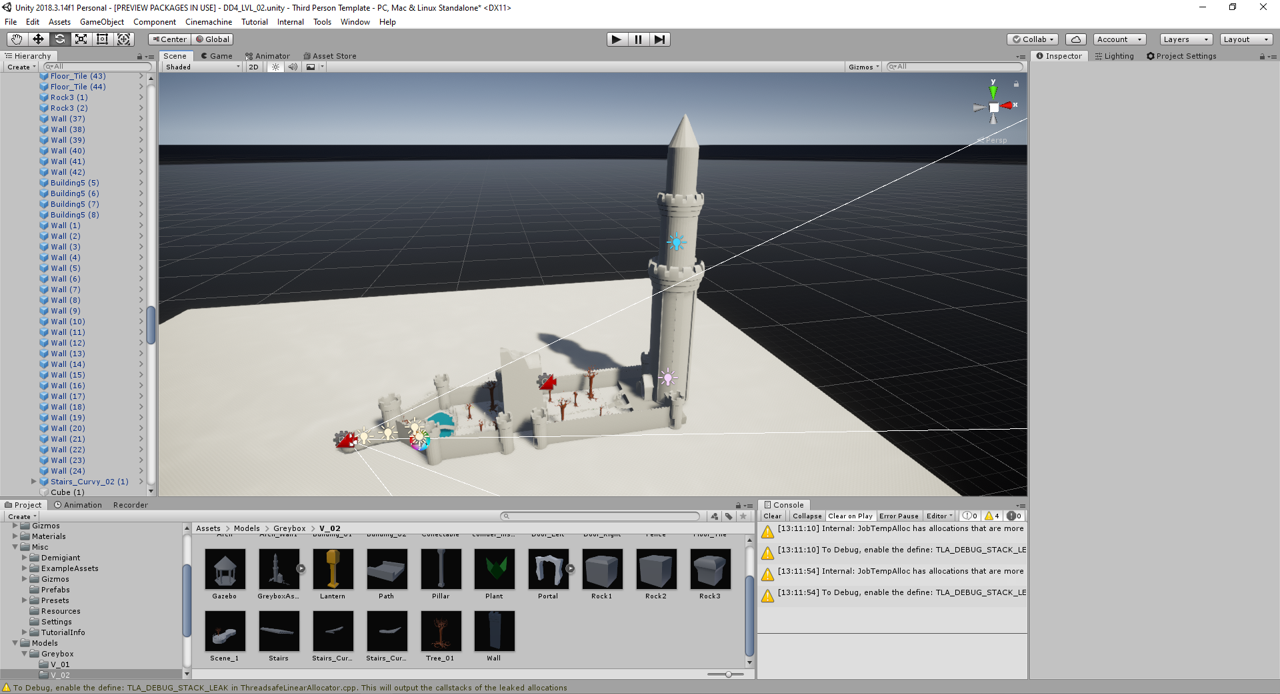Toggle scene audio speaker icon
This screenshot has height=694, width=1280.
point(292,67)
